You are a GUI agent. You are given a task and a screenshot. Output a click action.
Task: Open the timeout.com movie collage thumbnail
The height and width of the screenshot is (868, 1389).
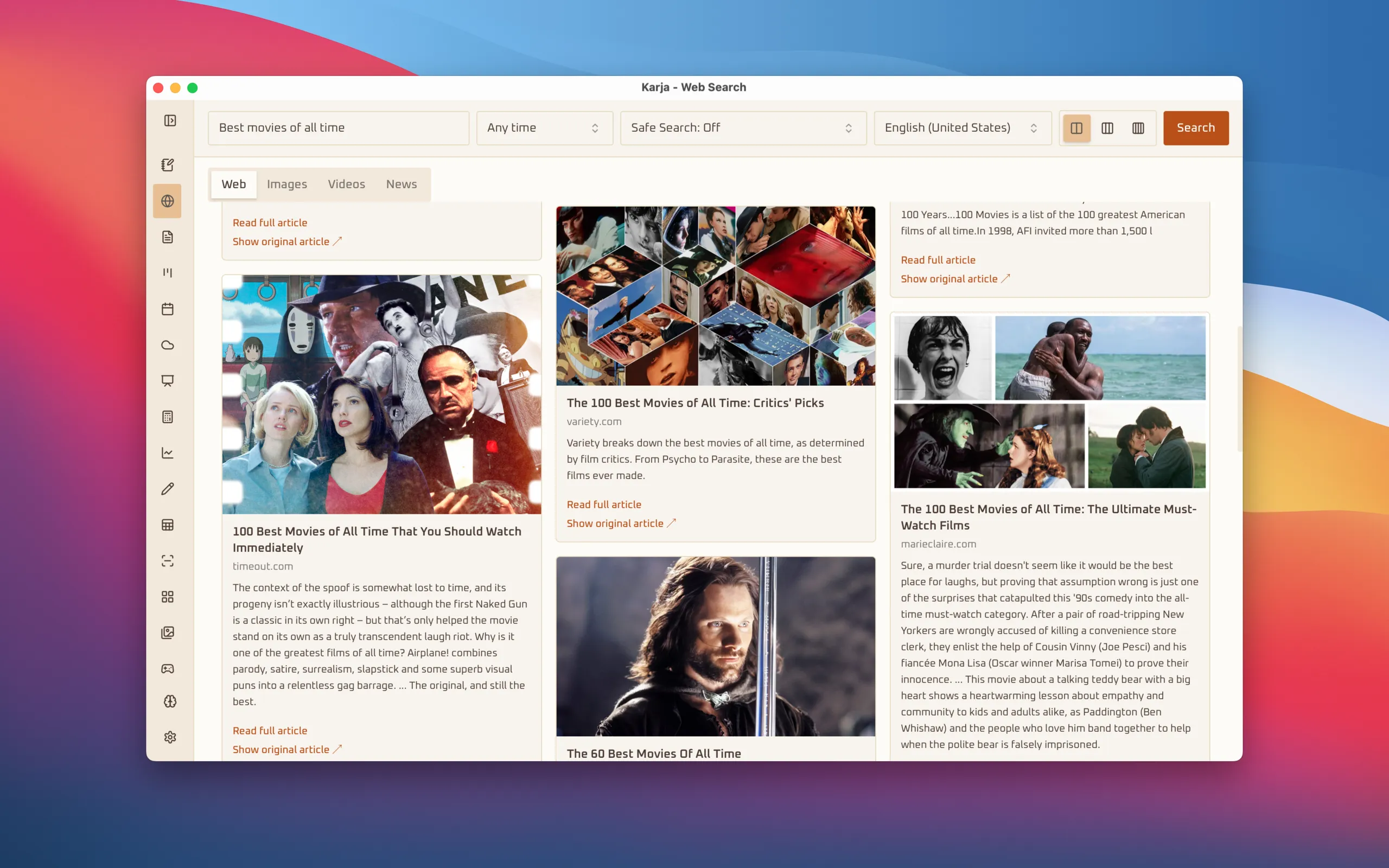[381, 394]
